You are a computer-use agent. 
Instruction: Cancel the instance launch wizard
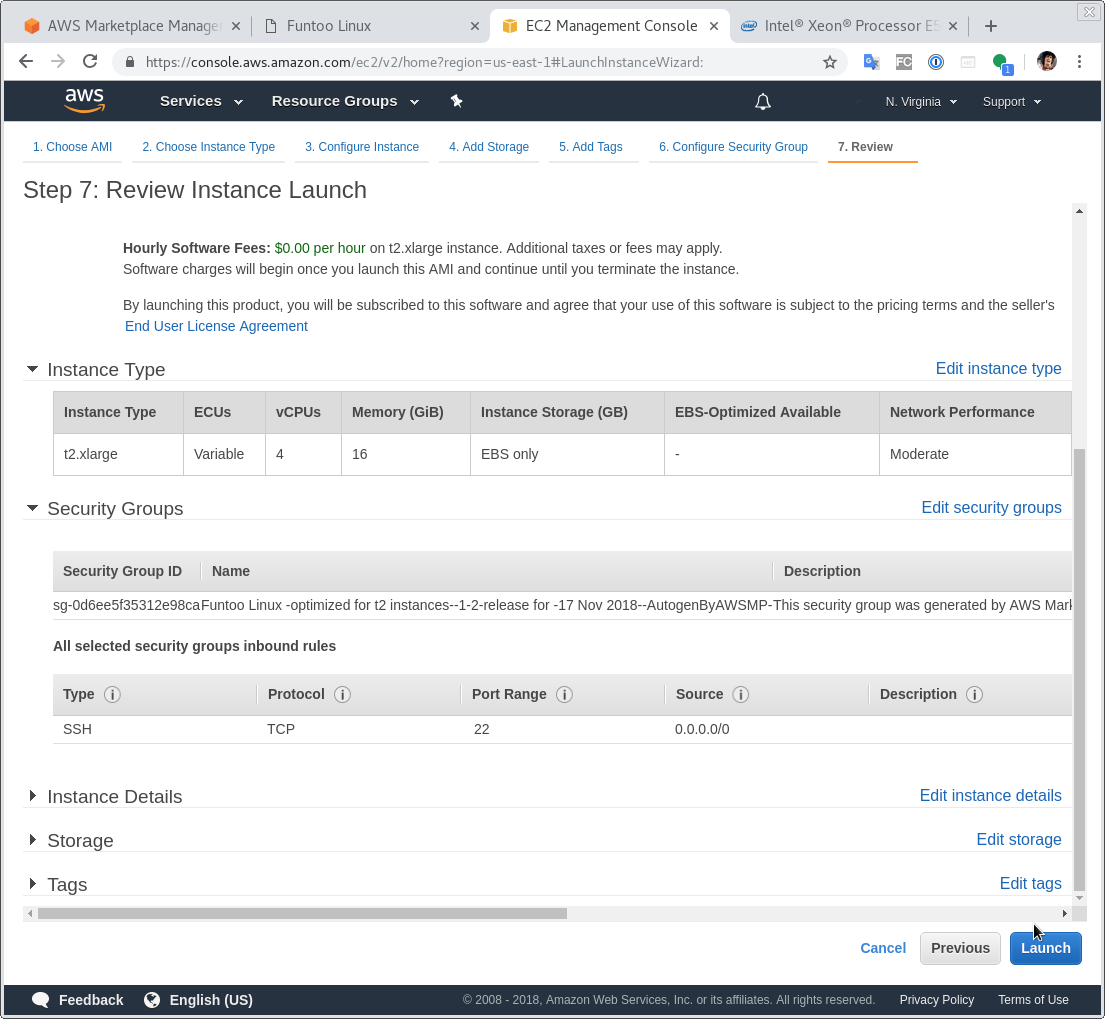tap(883, 948)
